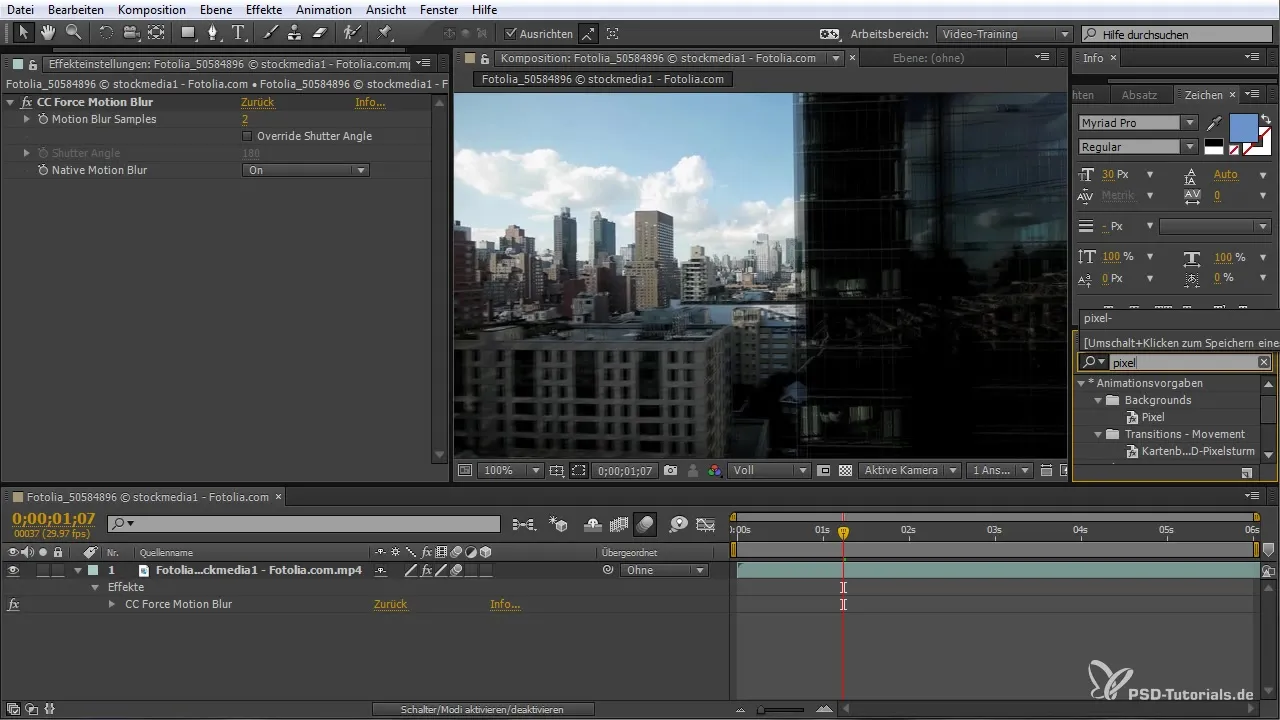Click the brainstorm icon in timeline toolbar

(678, 524)
